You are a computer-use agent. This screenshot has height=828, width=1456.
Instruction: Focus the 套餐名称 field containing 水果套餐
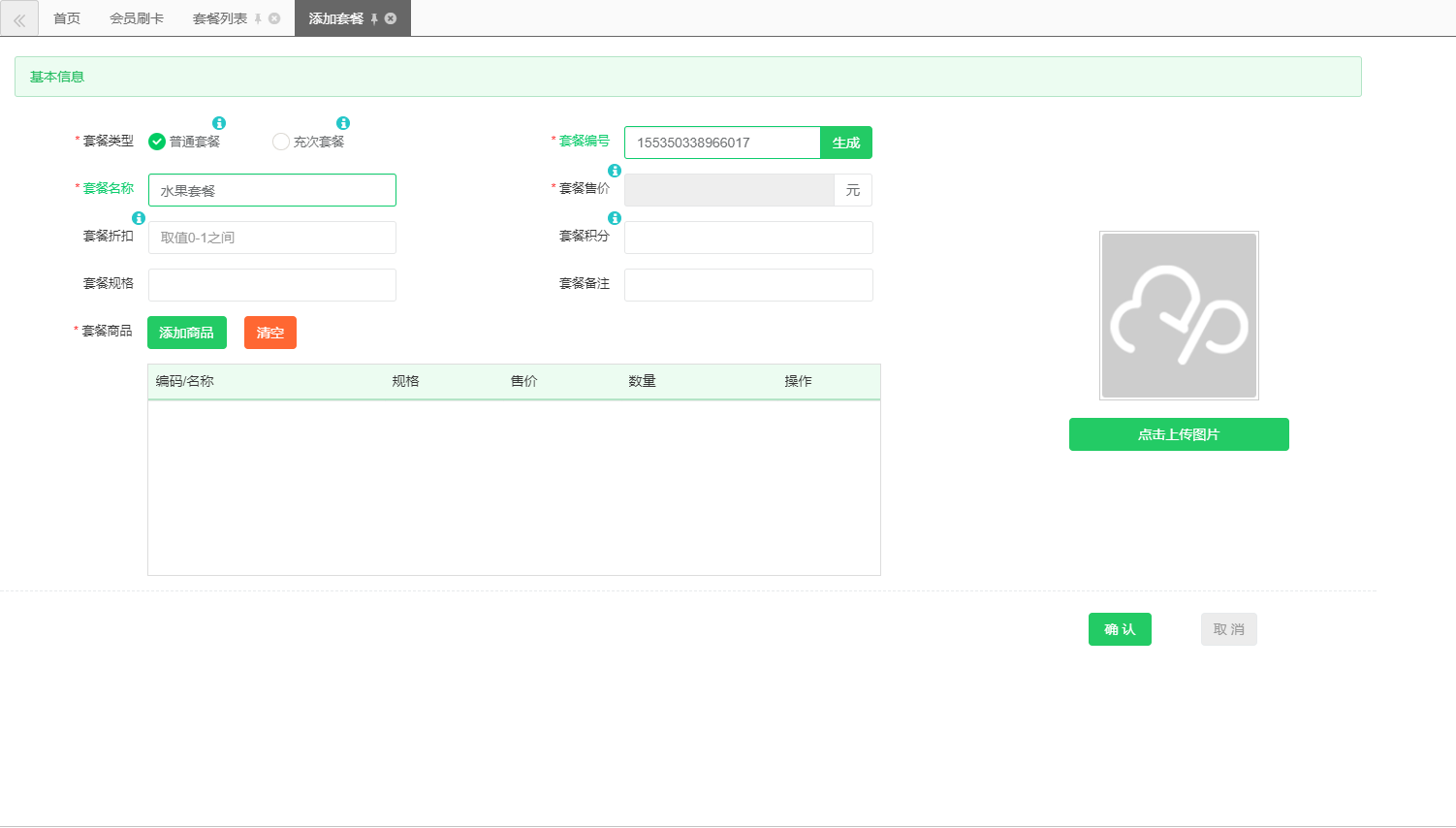272,190
